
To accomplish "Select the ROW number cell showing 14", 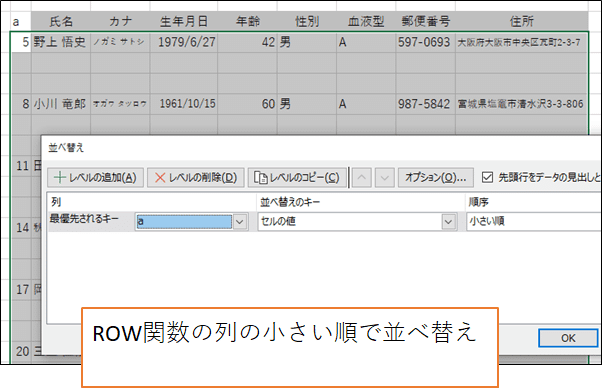I will [x=21, y=228].
